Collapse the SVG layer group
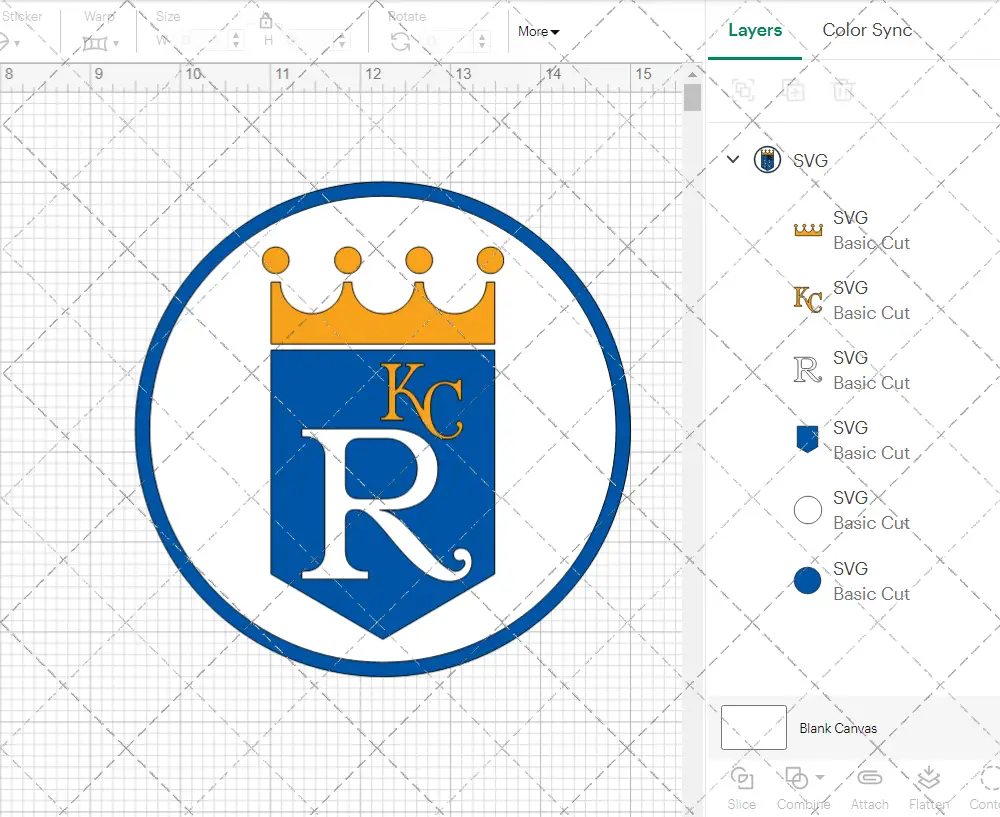Image resolution: width=1000 pixels, height=817 pixels. (x=733, y=160)
